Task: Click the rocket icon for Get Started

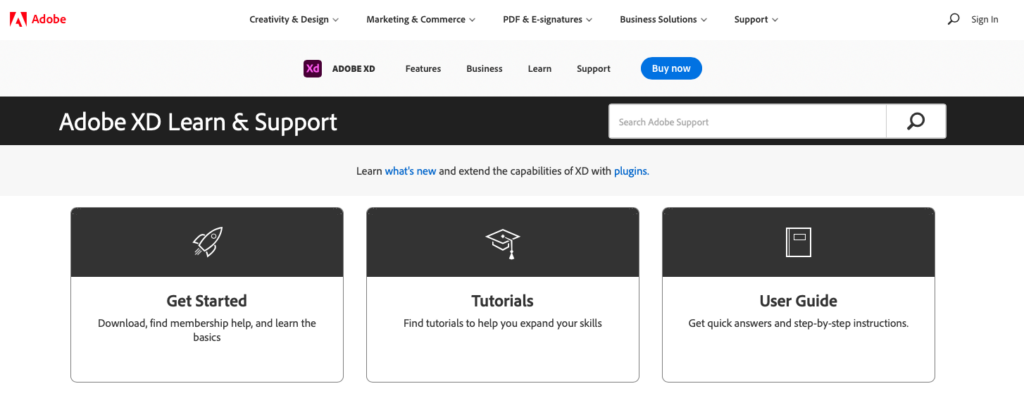Action: click(207, 242)
